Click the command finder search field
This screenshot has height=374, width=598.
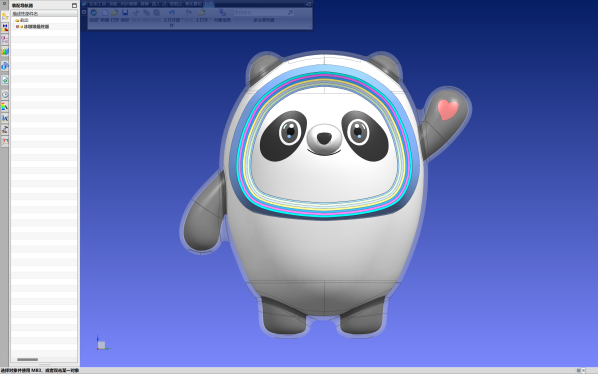(x=263, y=13)
